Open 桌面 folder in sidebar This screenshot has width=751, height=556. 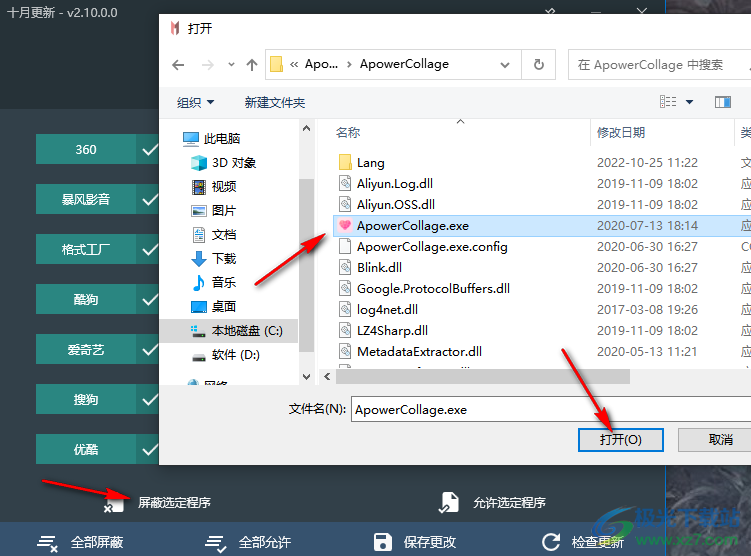(214, 306)
